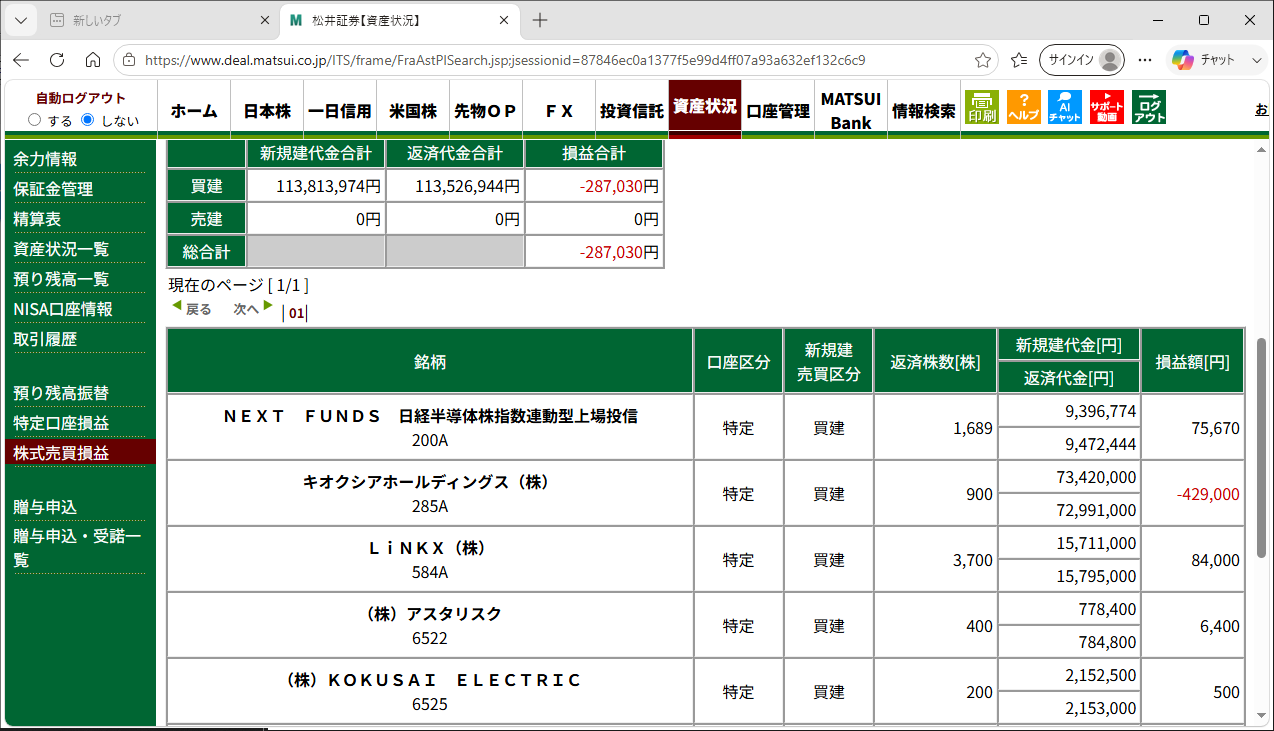The width and height of the screenshot is (1274, 731).
Task: Open the MATSUI Bank menu
Action: point(851,111)
